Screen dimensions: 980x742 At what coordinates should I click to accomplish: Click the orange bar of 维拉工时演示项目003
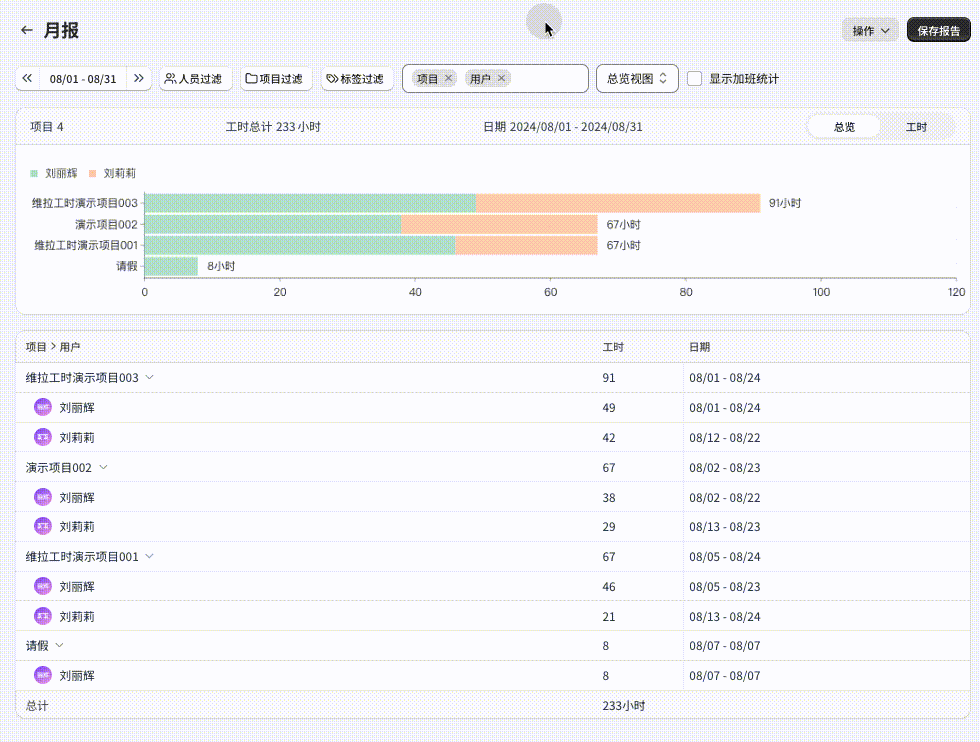(618, 203)
